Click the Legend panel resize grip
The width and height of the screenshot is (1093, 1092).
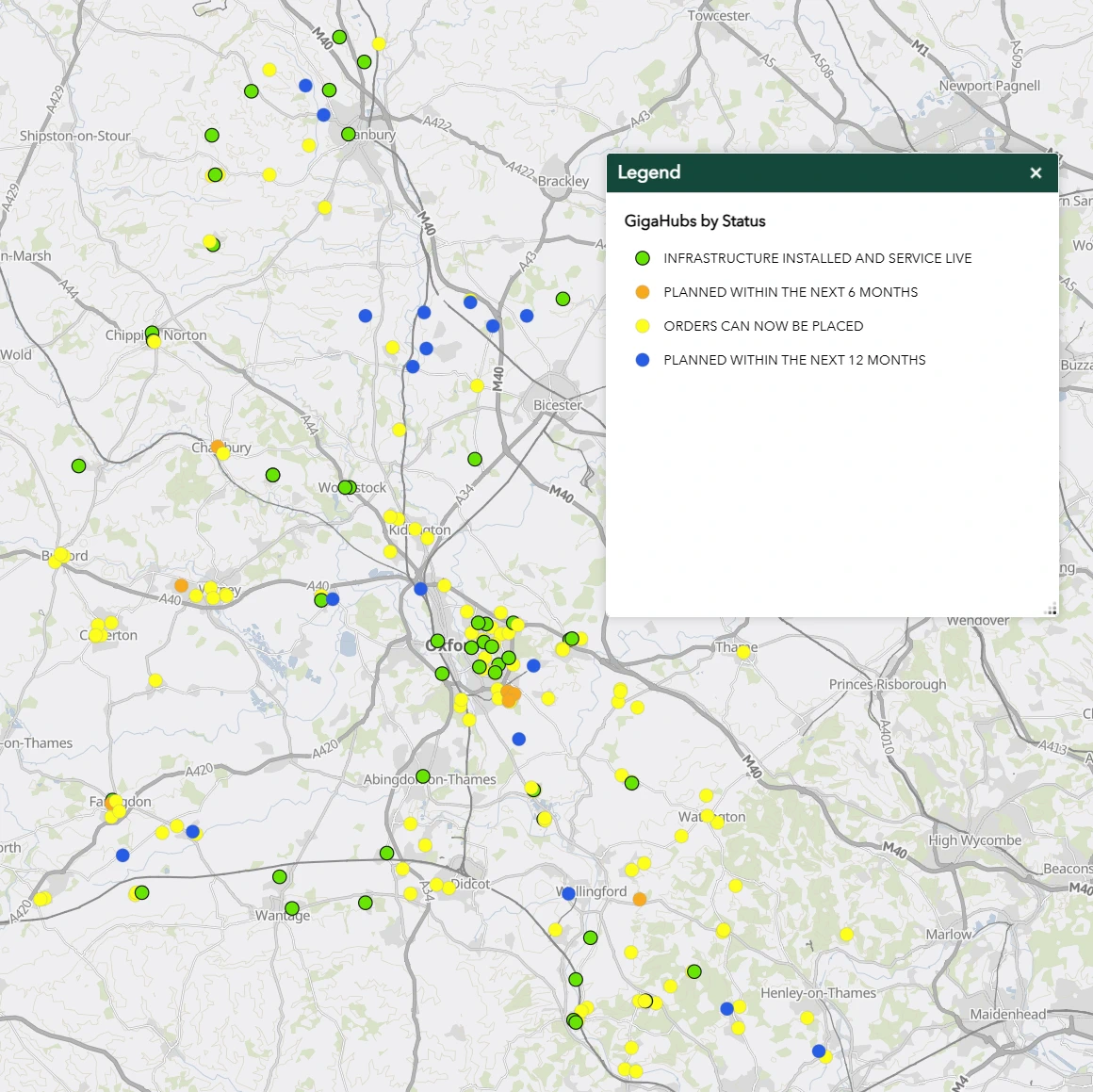pos(1051,609)
